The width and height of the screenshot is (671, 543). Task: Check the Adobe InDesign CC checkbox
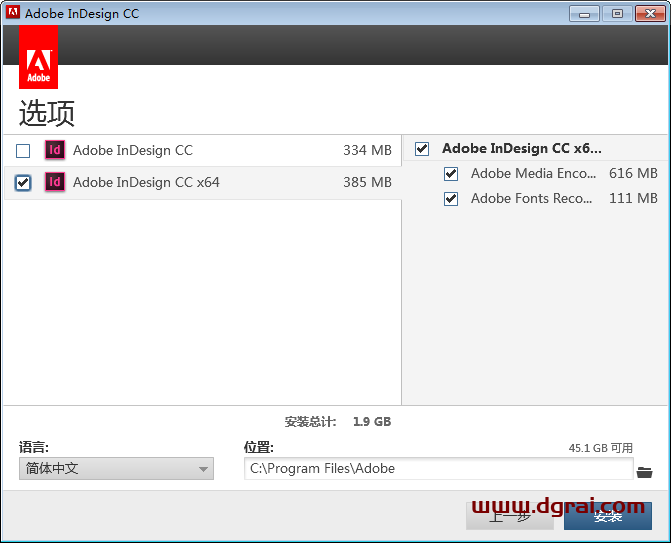(x=23, y=151)
